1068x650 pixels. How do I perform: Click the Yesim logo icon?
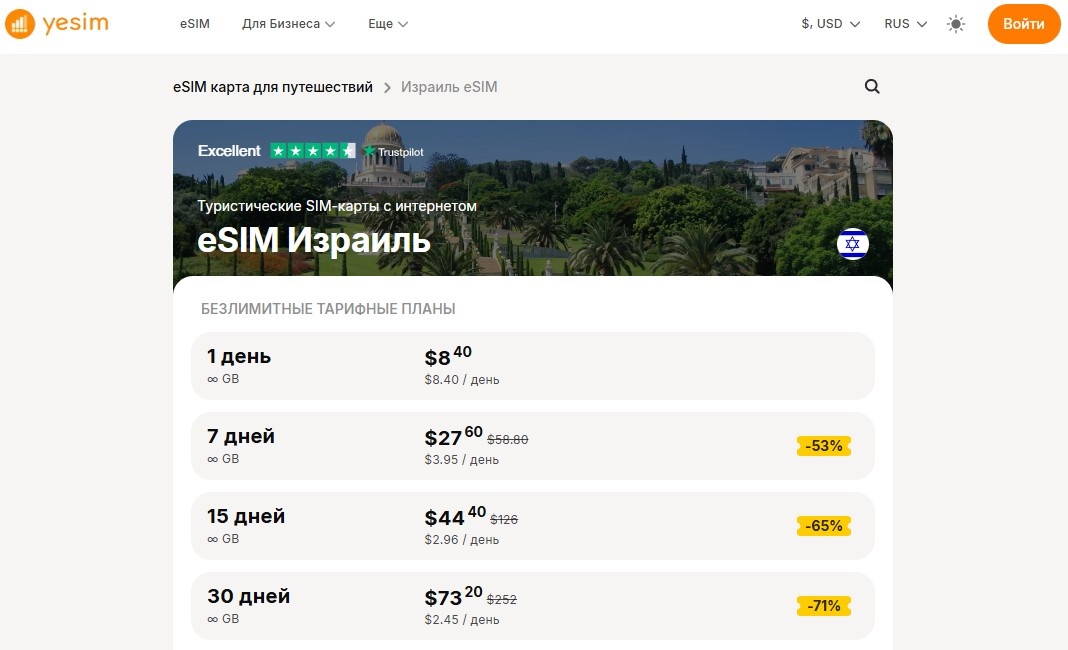coord(19,24)
